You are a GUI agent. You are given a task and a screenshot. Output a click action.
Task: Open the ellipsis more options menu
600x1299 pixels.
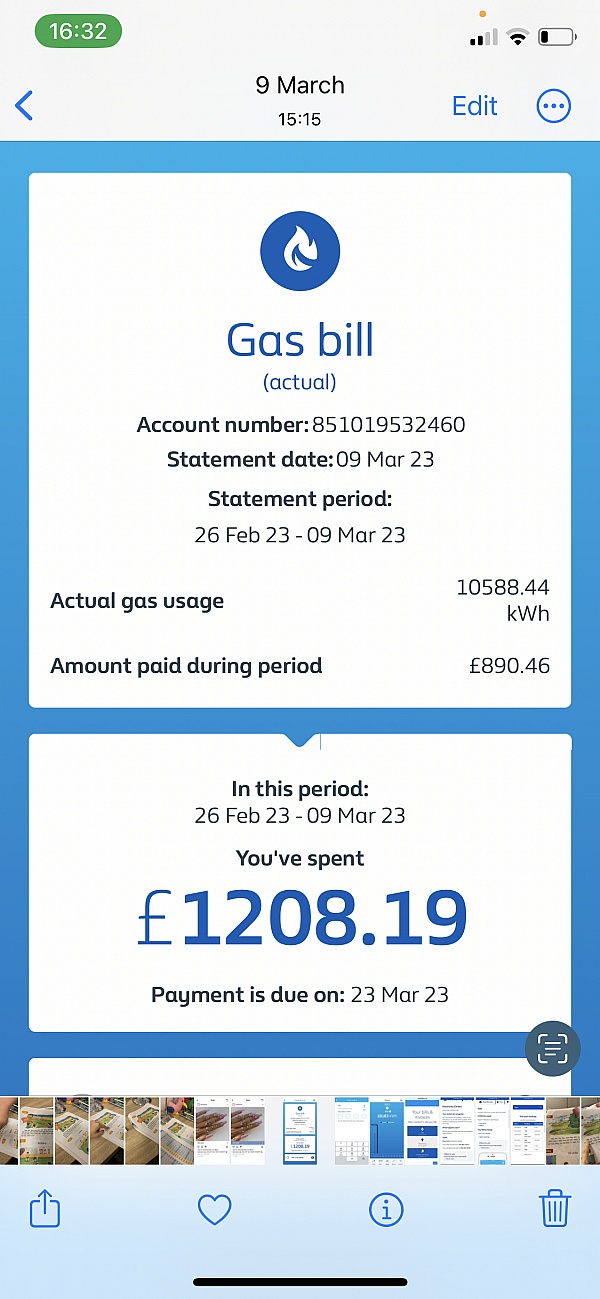pos(553,106)
